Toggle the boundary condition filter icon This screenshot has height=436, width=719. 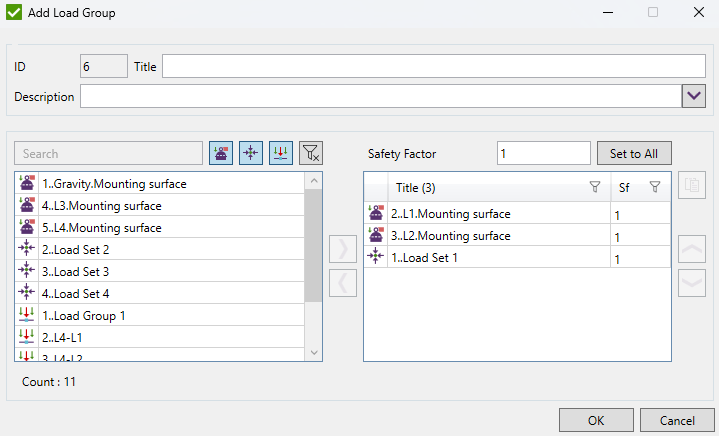point(221,153)
